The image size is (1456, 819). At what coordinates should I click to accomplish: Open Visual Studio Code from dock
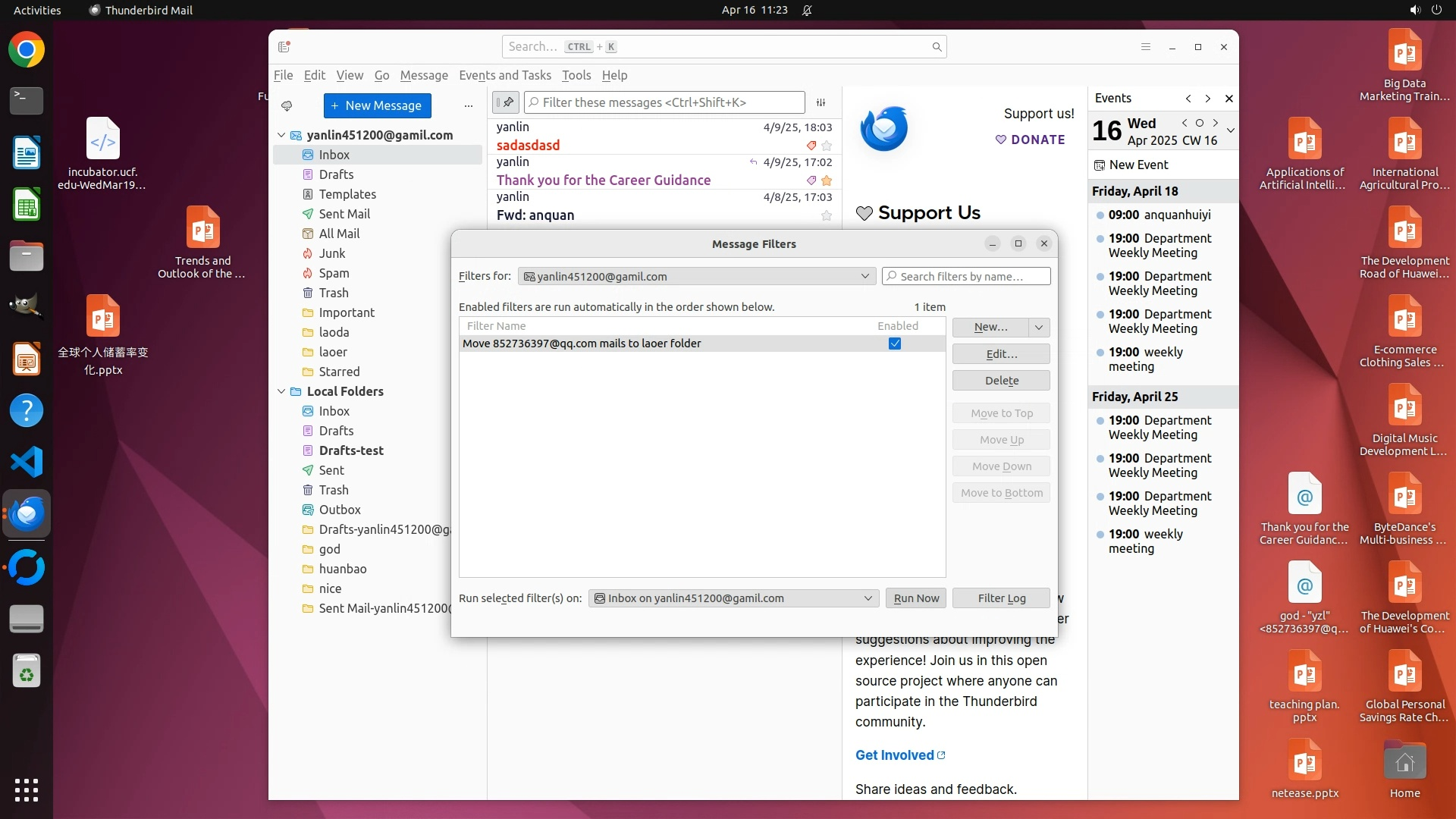27,462
